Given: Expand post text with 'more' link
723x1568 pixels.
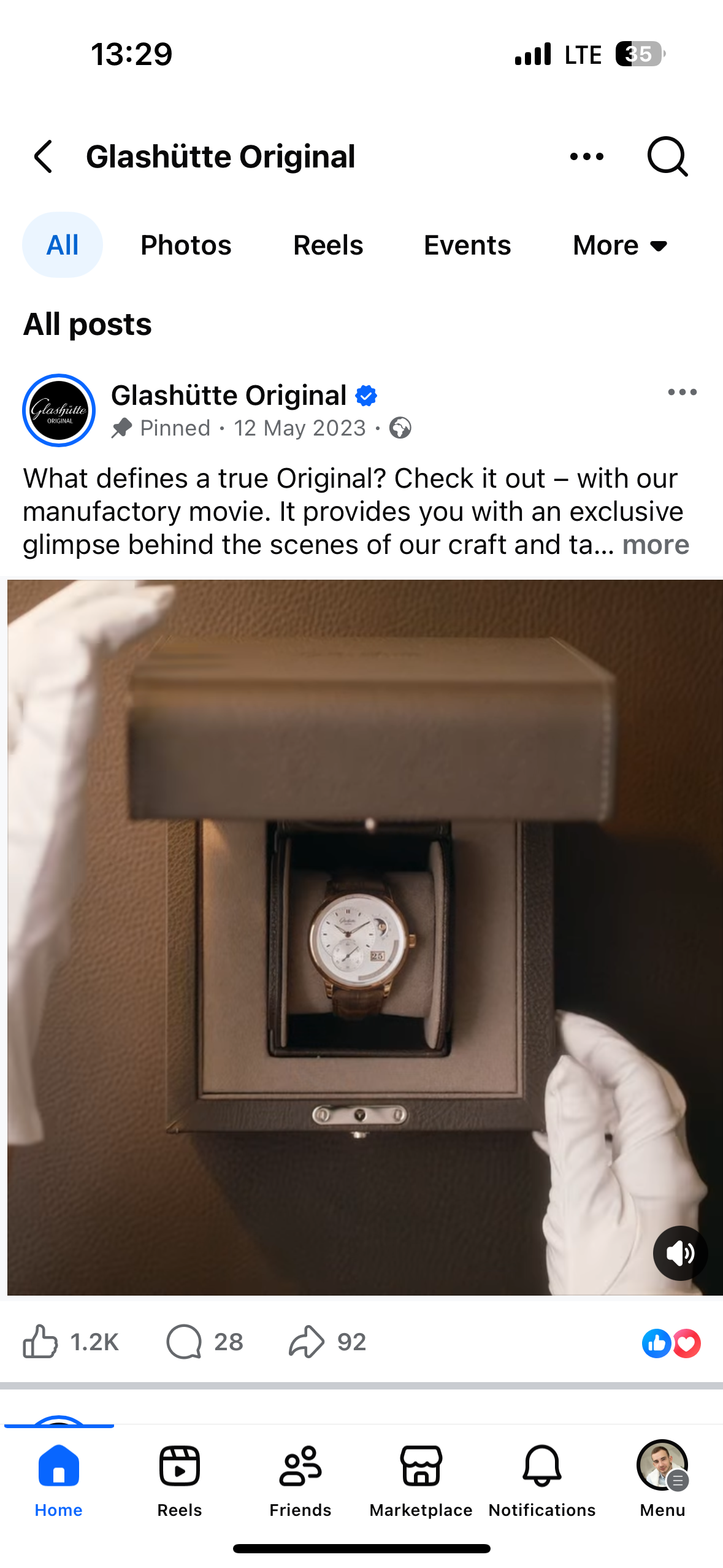Looking at the screenshot, I should [x=656, y=545].
